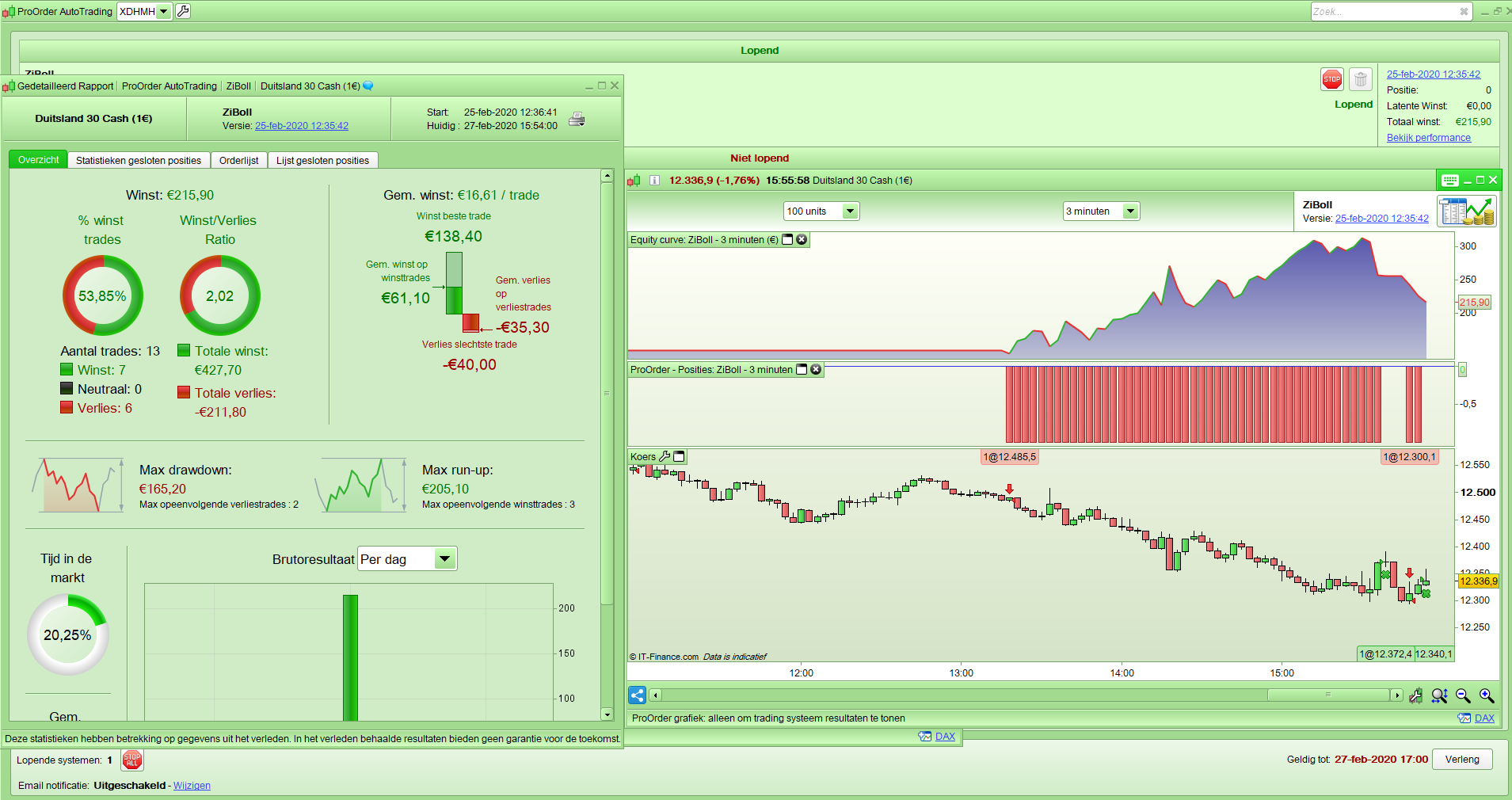Screen dimensions: 1512x800
Task: Switch to the Overzicht tab
Action: click(39, 160)
